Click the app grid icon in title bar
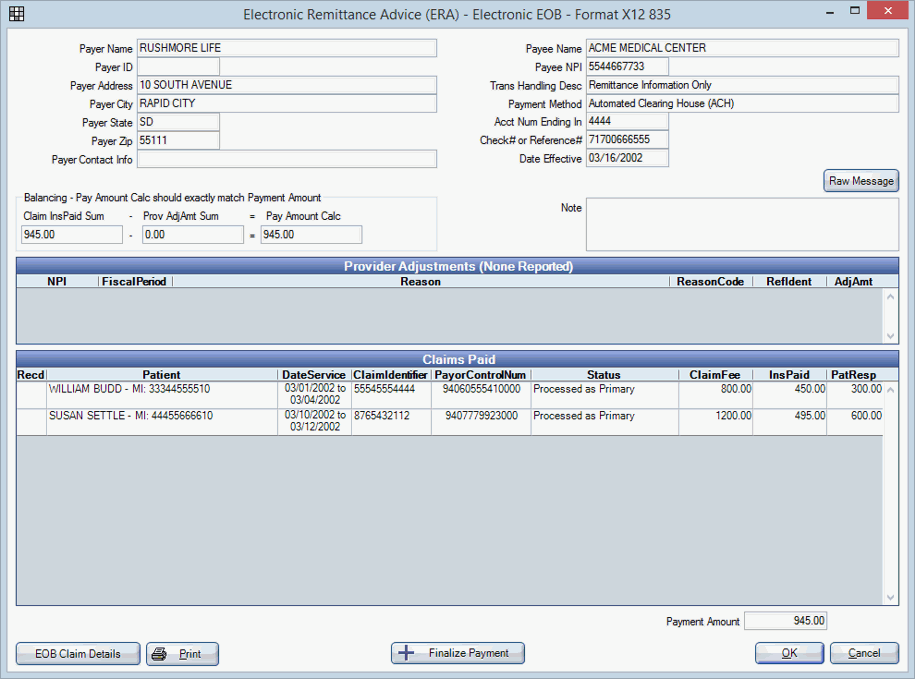The height and width of the screenshot is (679, 915). (16, 14)
